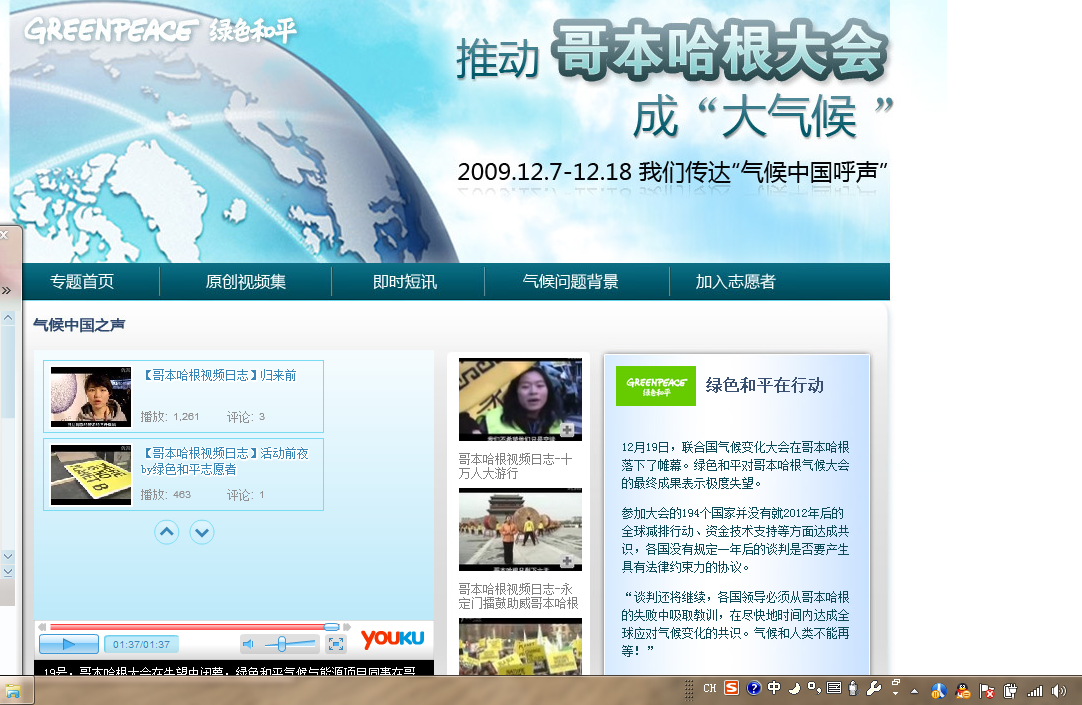Open the 【哥本哈根视频日志】归来前 video link
The image size is (1082, 705).
219,375
